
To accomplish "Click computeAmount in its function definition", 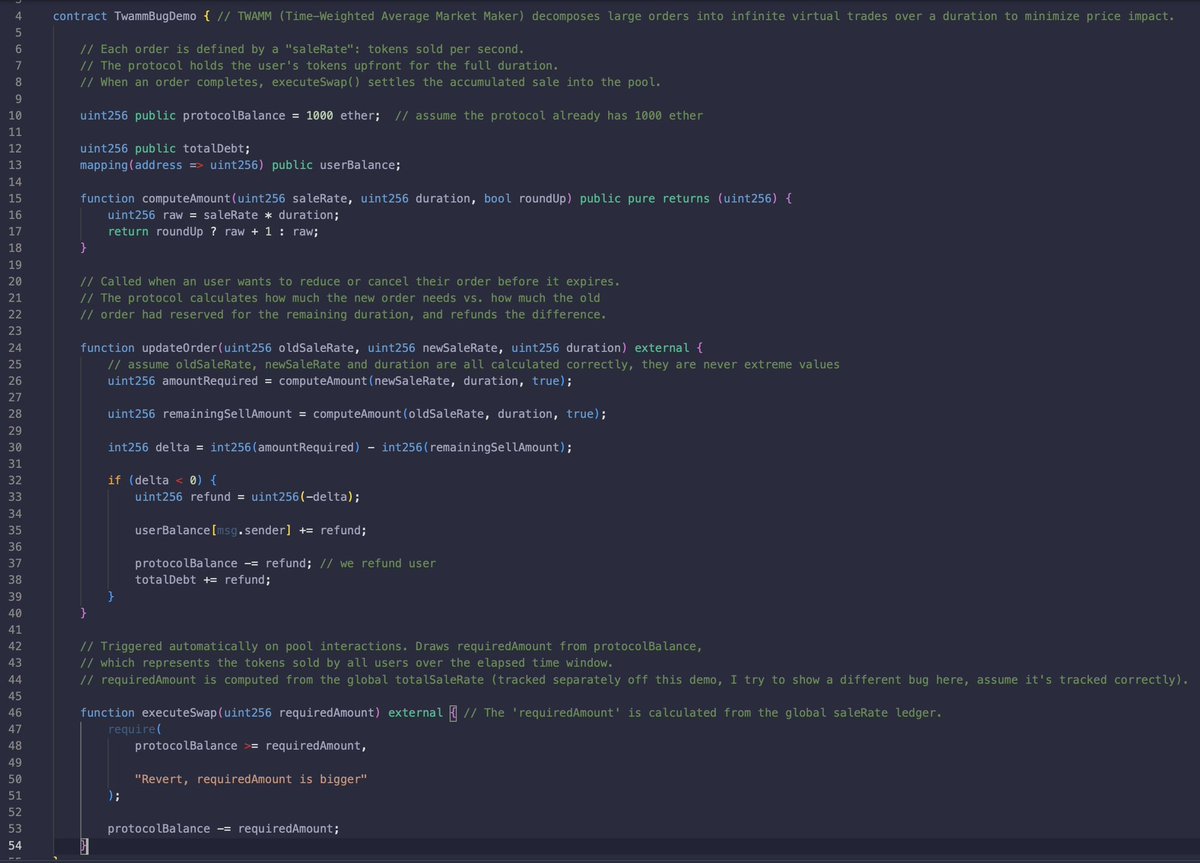I will point(186,198).
